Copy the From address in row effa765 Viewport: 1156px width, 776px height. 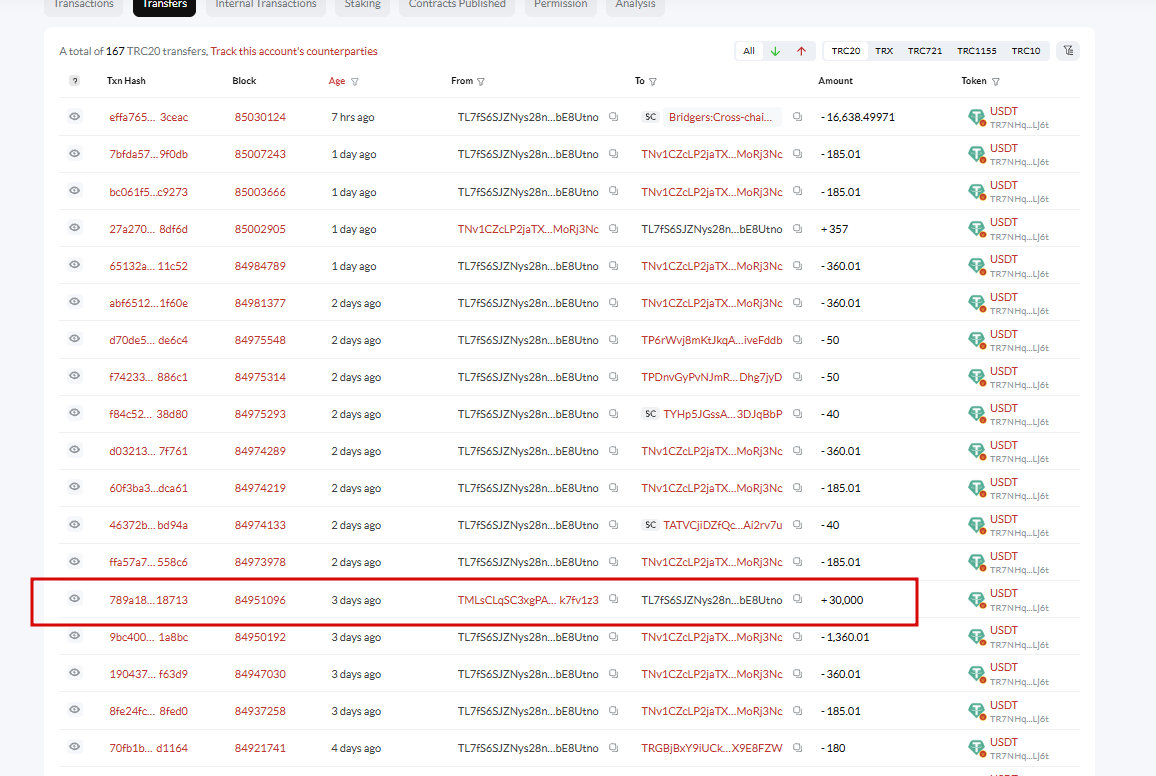tap(613, 117)
